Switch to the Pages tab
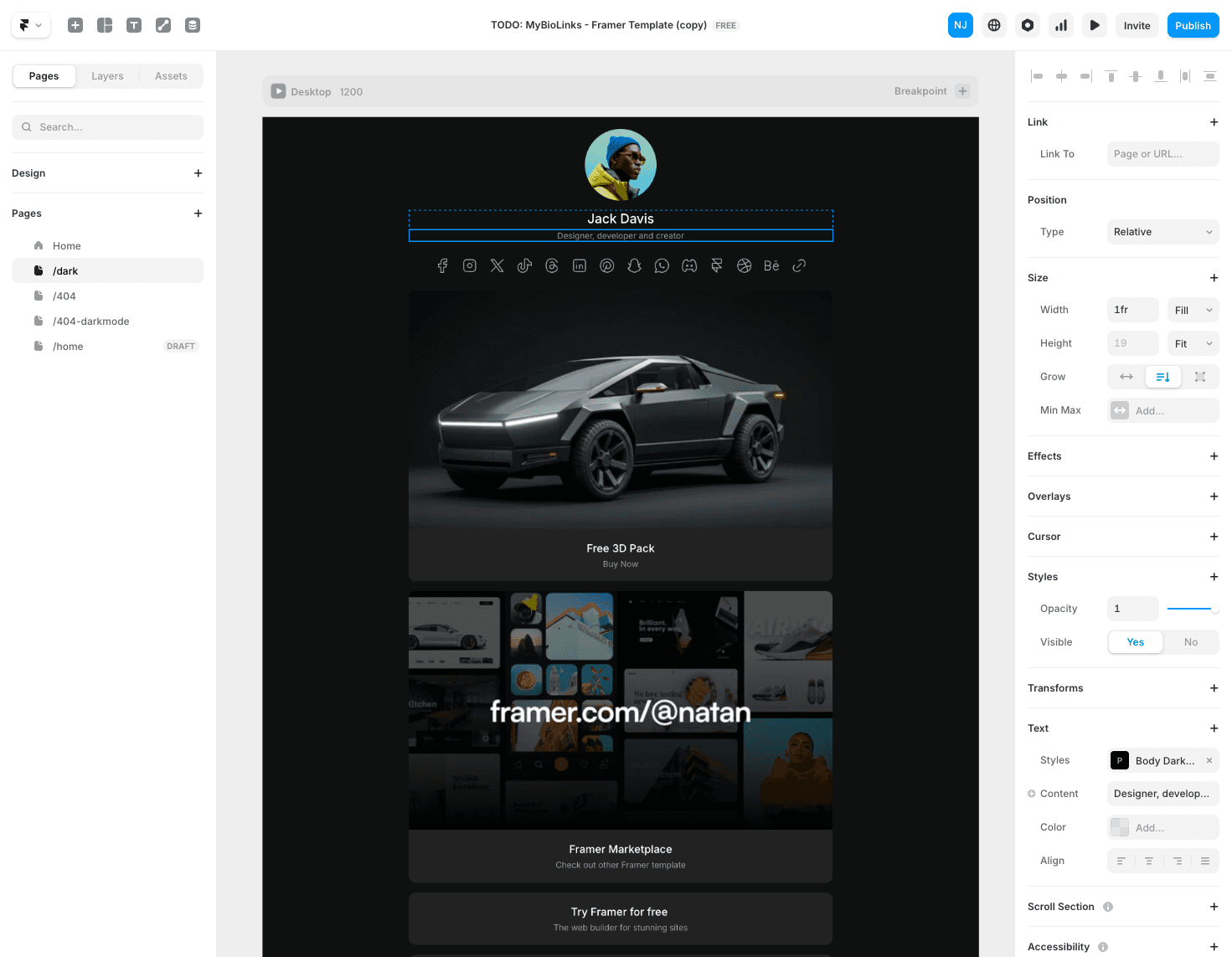Viewport: 1232px width, 957px height. click(44, 76)
